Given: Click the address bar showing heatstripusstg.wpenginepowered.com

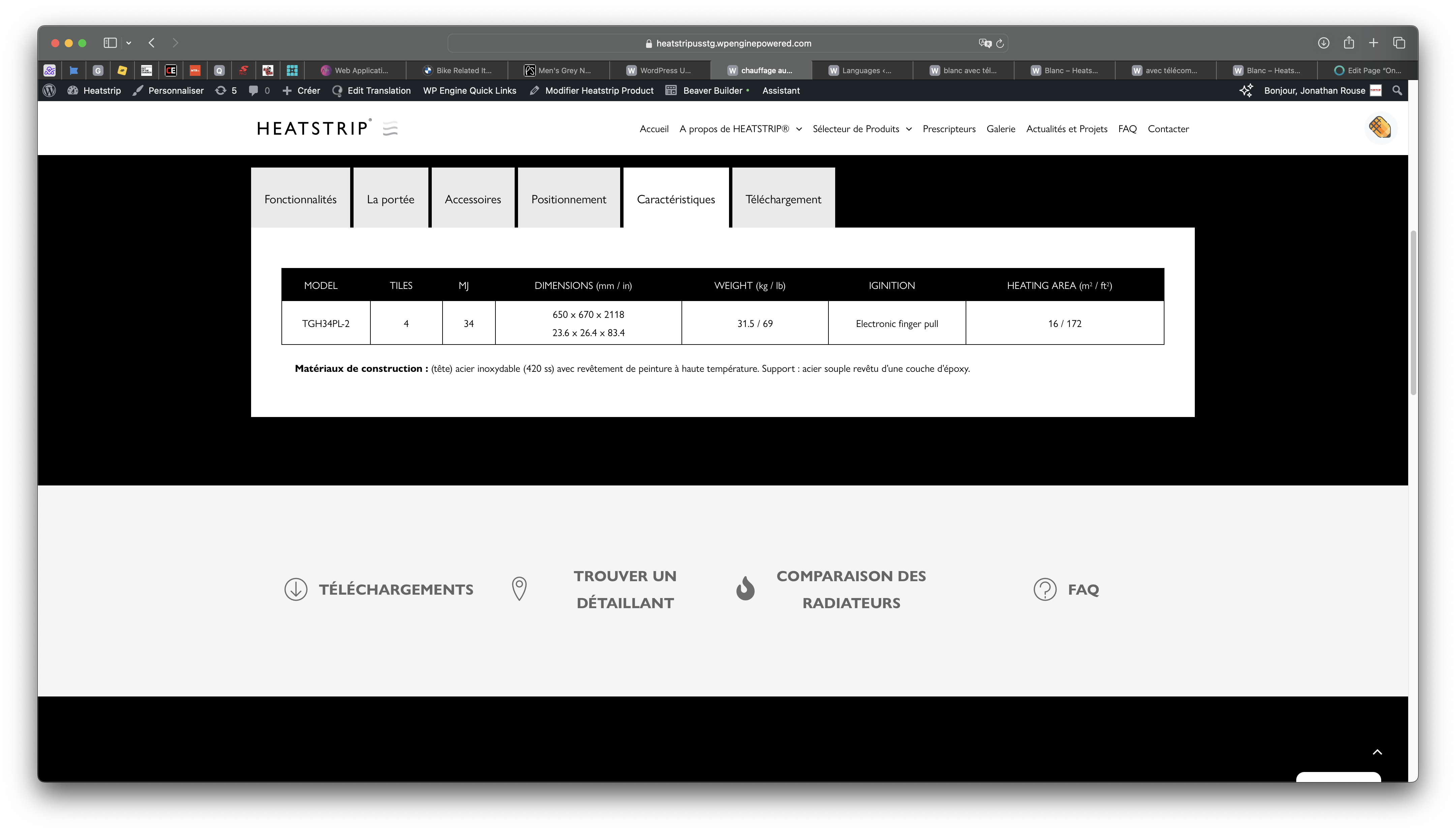Looking at the screenshot, I should point(727,43).
